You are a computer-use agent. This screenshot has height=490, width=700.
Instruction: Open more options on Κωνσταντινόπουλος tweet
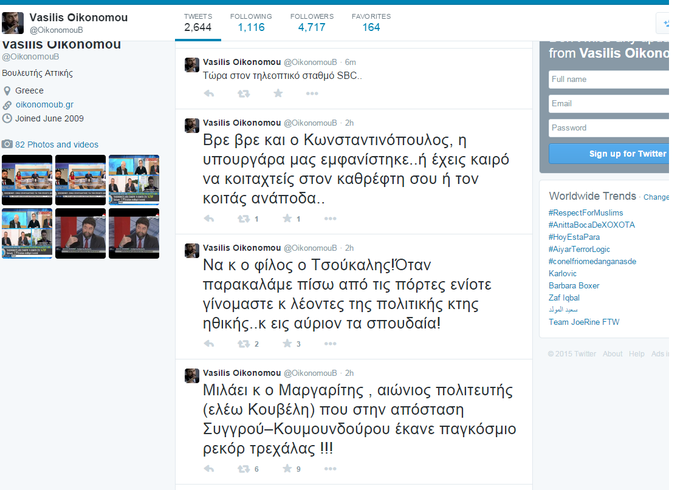(x=330, y=219)
